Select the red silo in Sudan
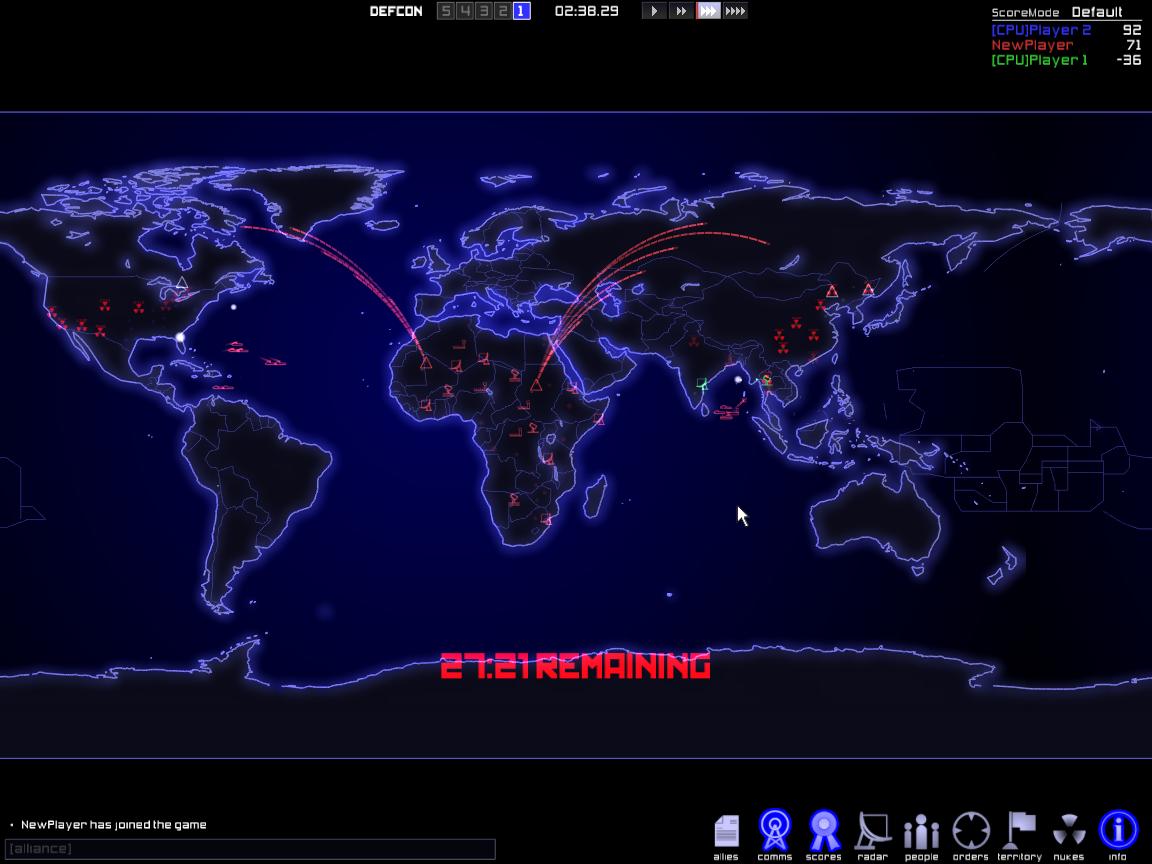This screenshot has height=864, width=1152. click(536, 384)
